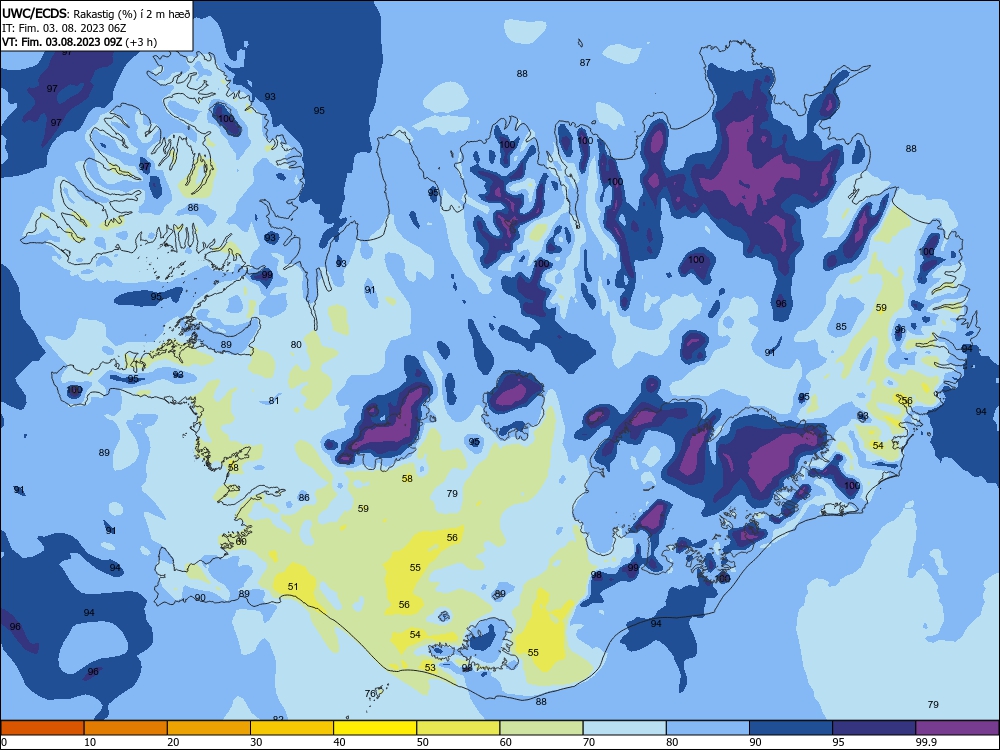This screenshot has height=750, width=1000.
Task: Click the title 'UWC/ECDS: Rakastig (%) í 2 m hæð'
Action: [x=96, y=13]
